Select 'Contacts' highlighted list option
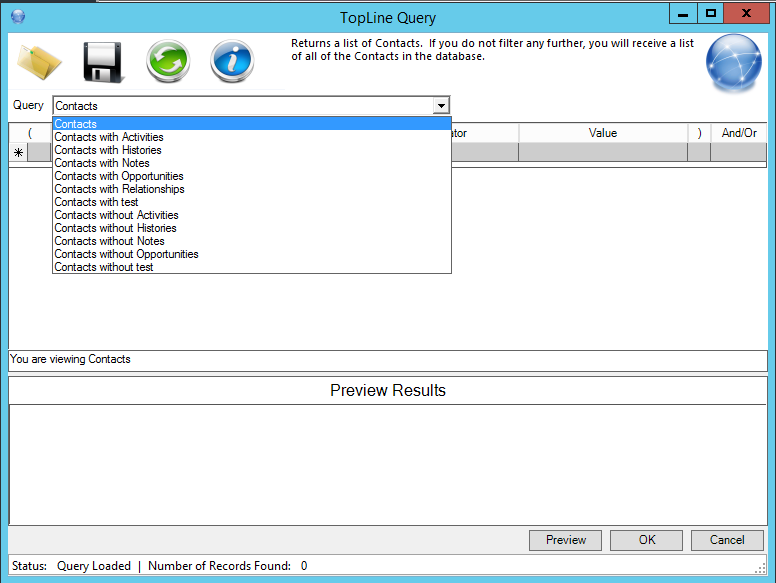Viewport: 776px width, 583px height. click(x=252, y=124)
